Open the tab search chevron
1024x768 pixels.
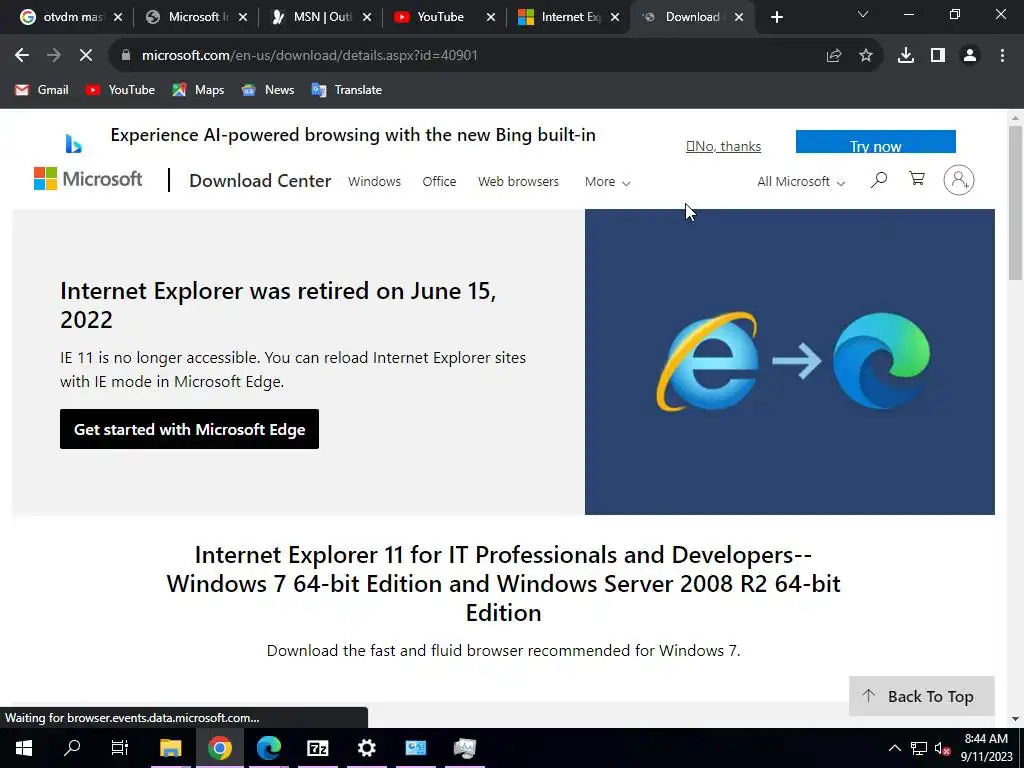[863, 14]
